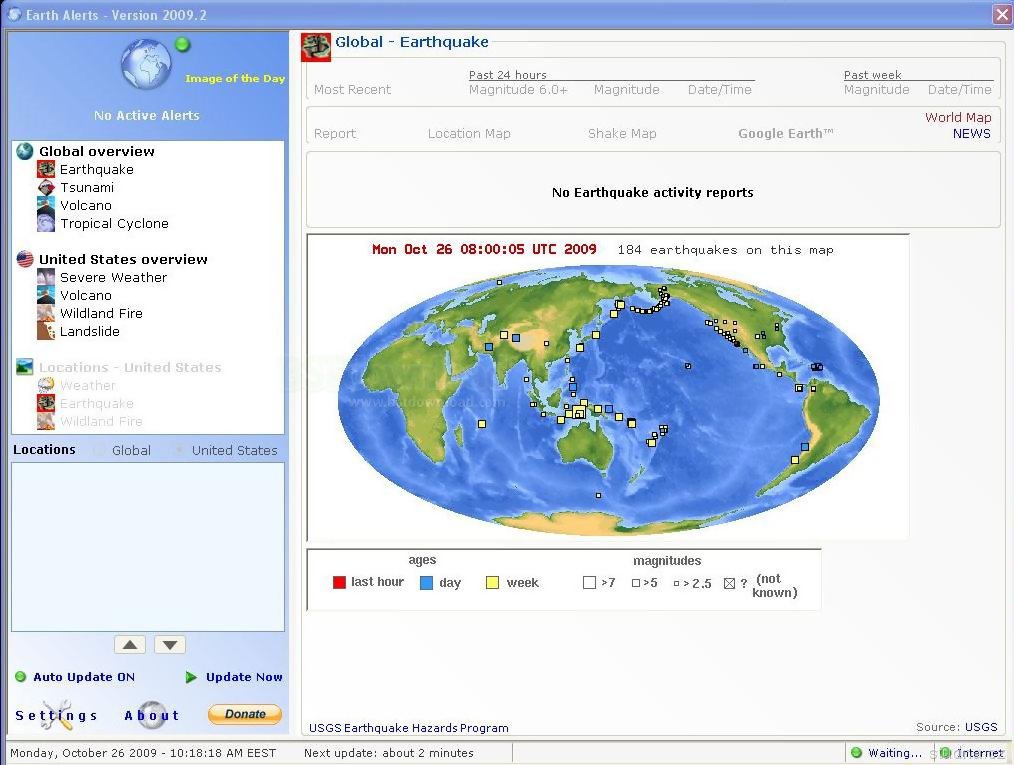Viewport: 1014px width, 765px height.
Task: Select the Wildland Fire icon under United States overview
Action: click(46, 314)
